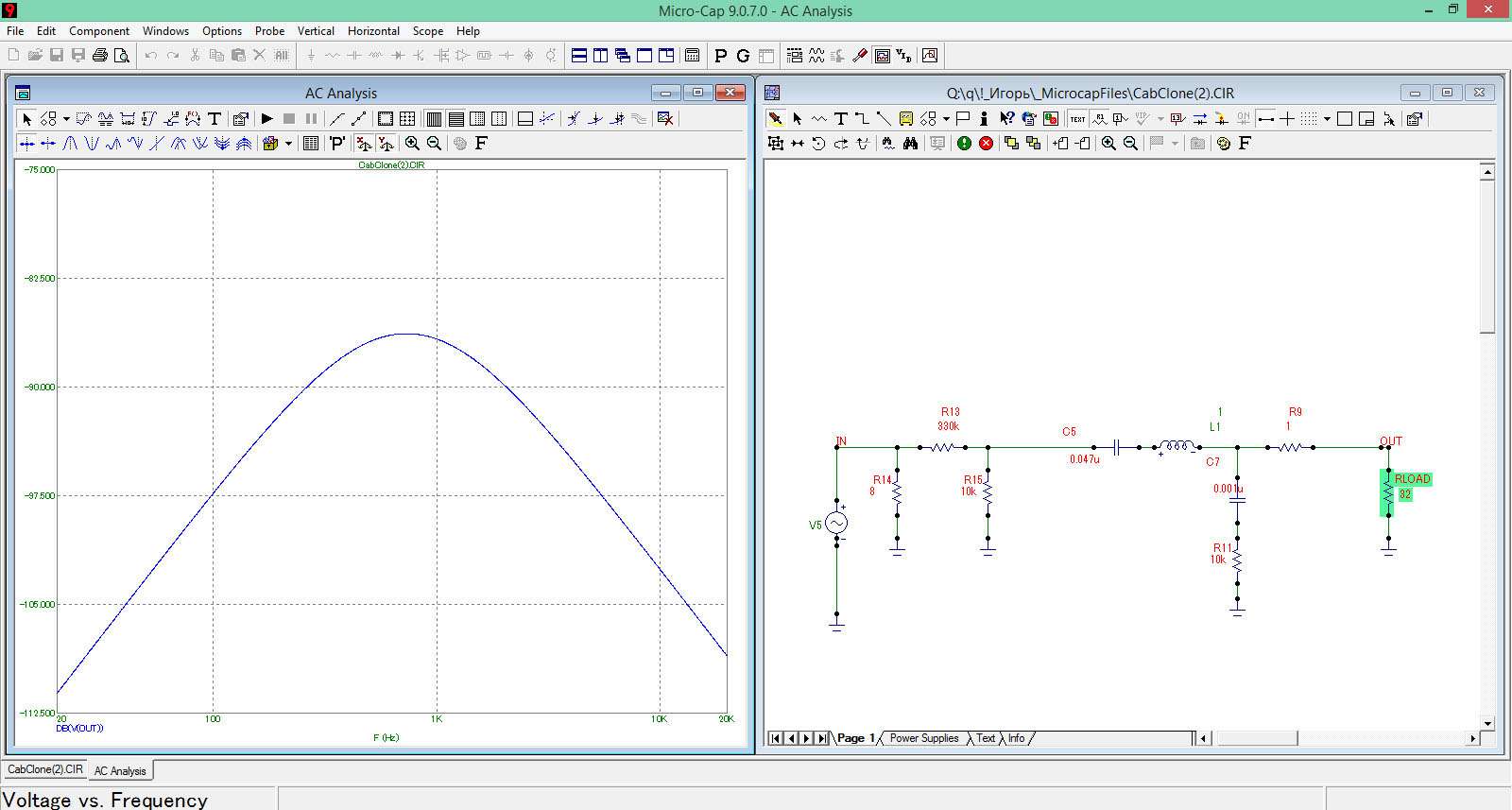Click the Help mode arrow-question icon
The image size is (1512, 810).
1006,119
